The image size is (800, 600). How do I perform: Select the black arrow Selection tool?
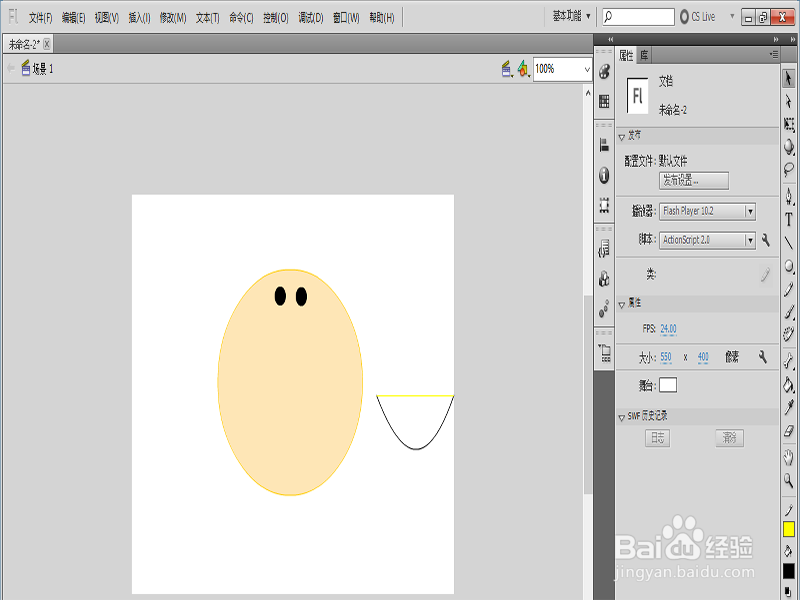pos(789,78)
